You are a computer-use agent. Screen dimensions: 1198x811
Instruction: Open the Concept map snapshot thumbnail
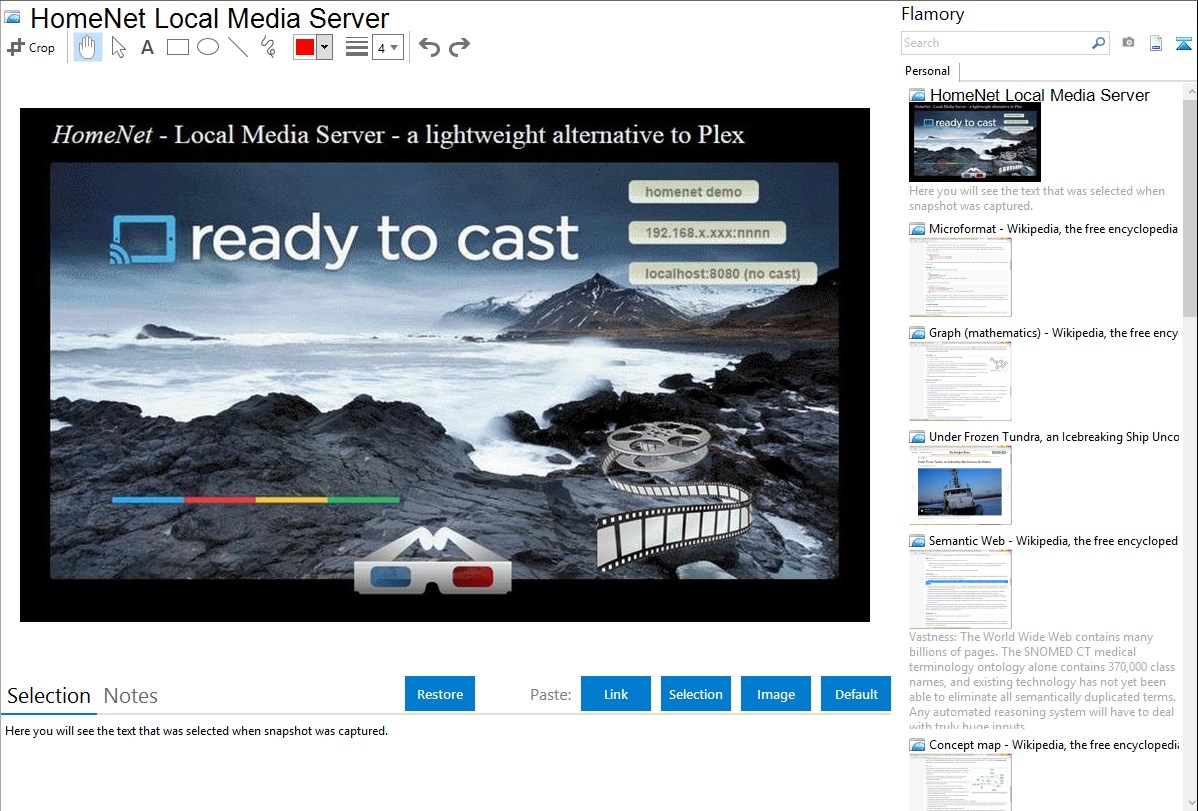960,782
